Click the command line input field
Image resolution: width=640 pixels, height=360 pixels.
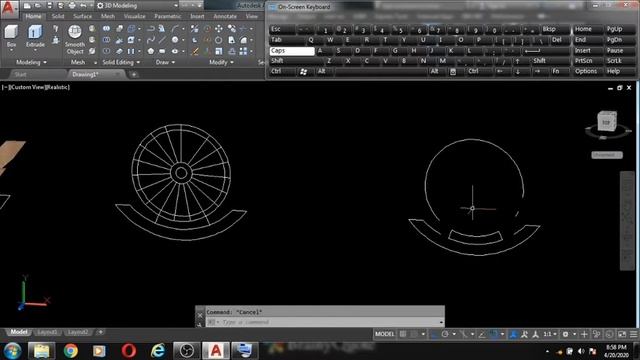324,322
